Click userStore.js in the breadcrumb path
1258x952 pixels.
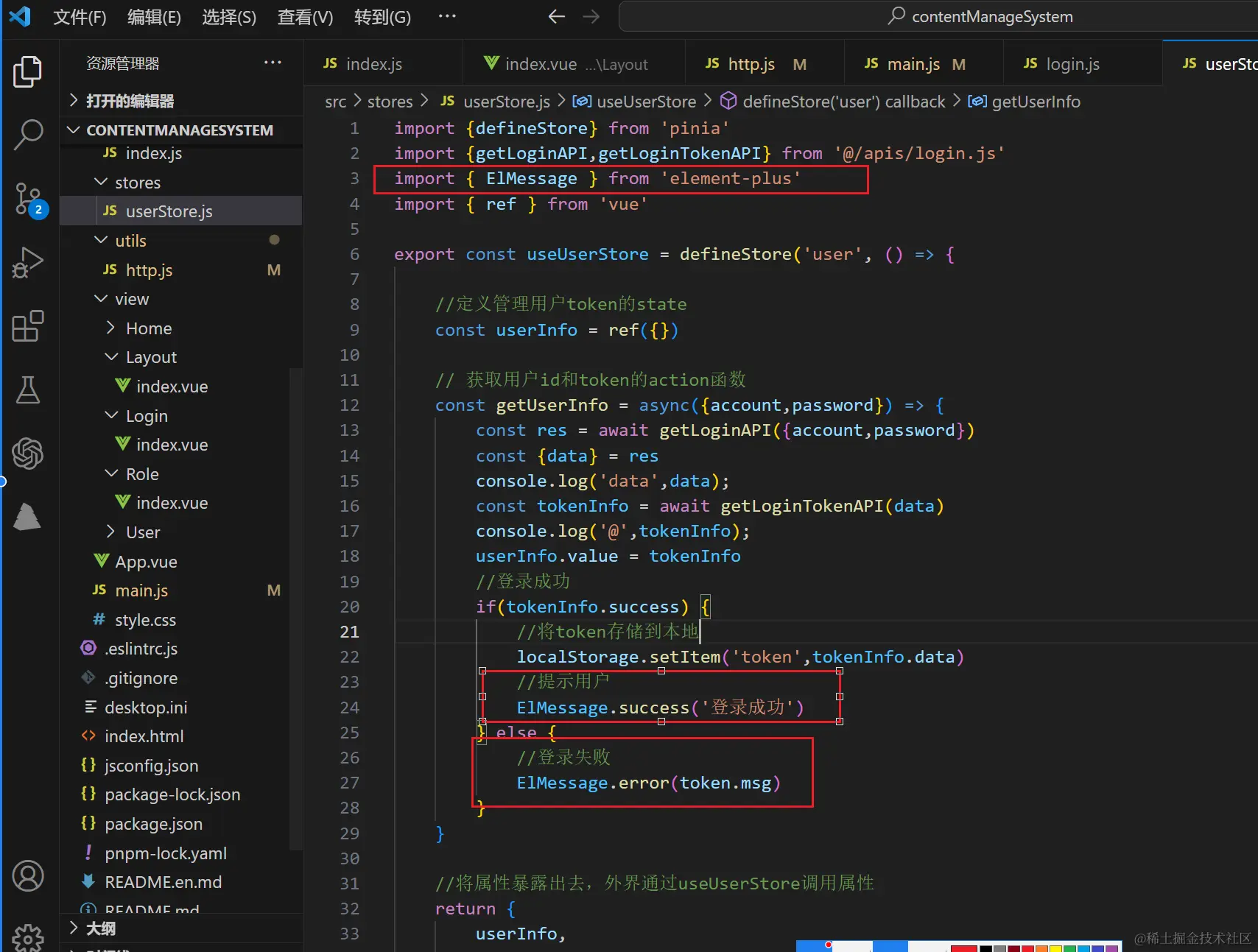click(496, 102)
